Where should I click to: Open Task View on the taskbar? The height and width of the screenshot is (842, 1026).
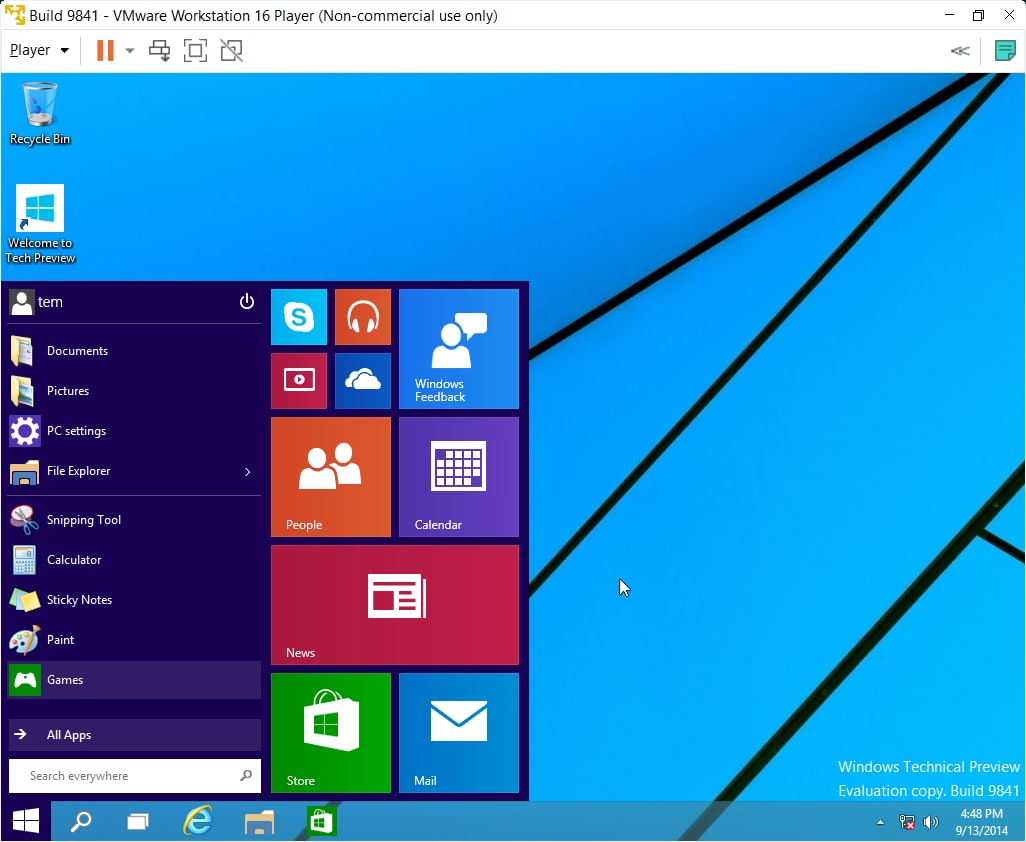[138, 821]
